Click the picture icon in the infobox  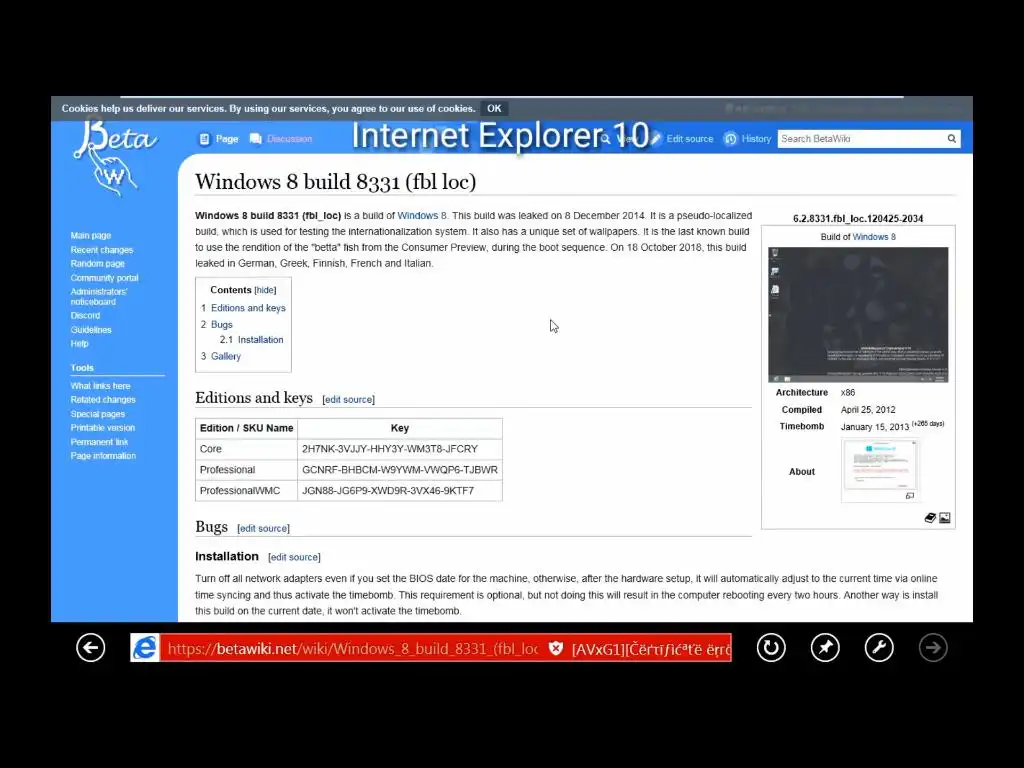click(x=945, y=518)
